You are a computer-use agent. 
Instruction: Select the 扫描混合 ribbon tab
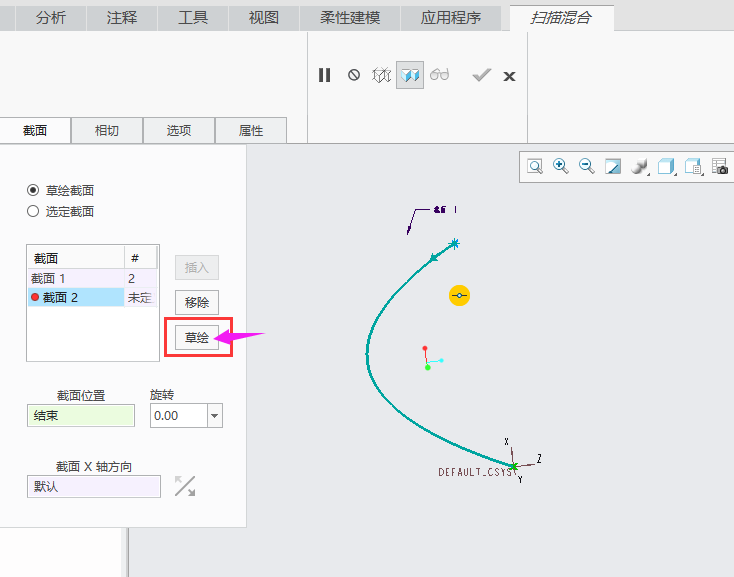coord(561,18)
